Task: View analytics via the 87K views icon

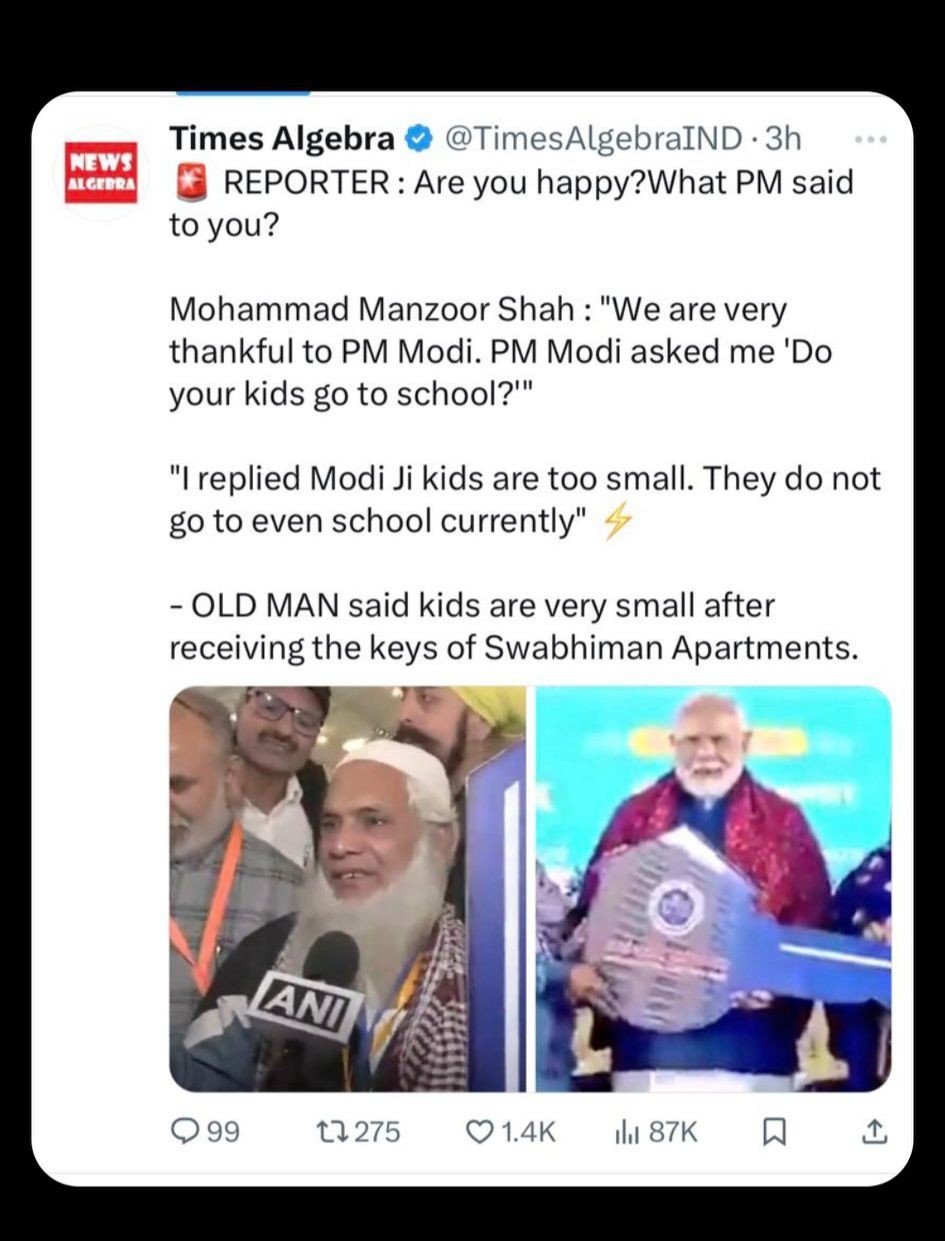Action: tap(626, 1131)
